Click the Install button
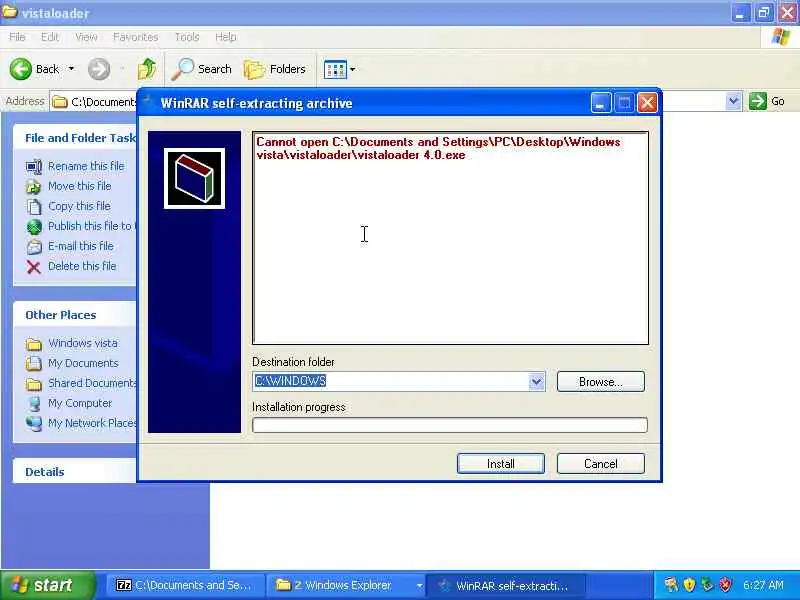Image resolution: width=800 pixels, height=600 pixels. (501, 463)
